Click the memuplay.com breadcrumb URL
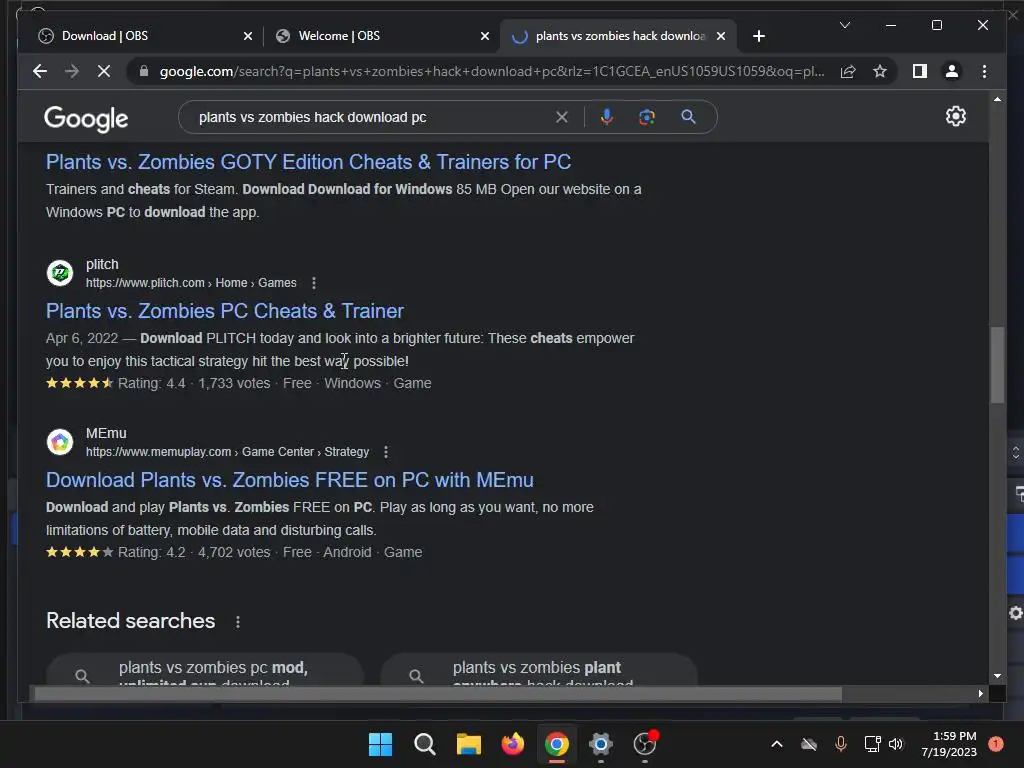 [x=227, y=452]
